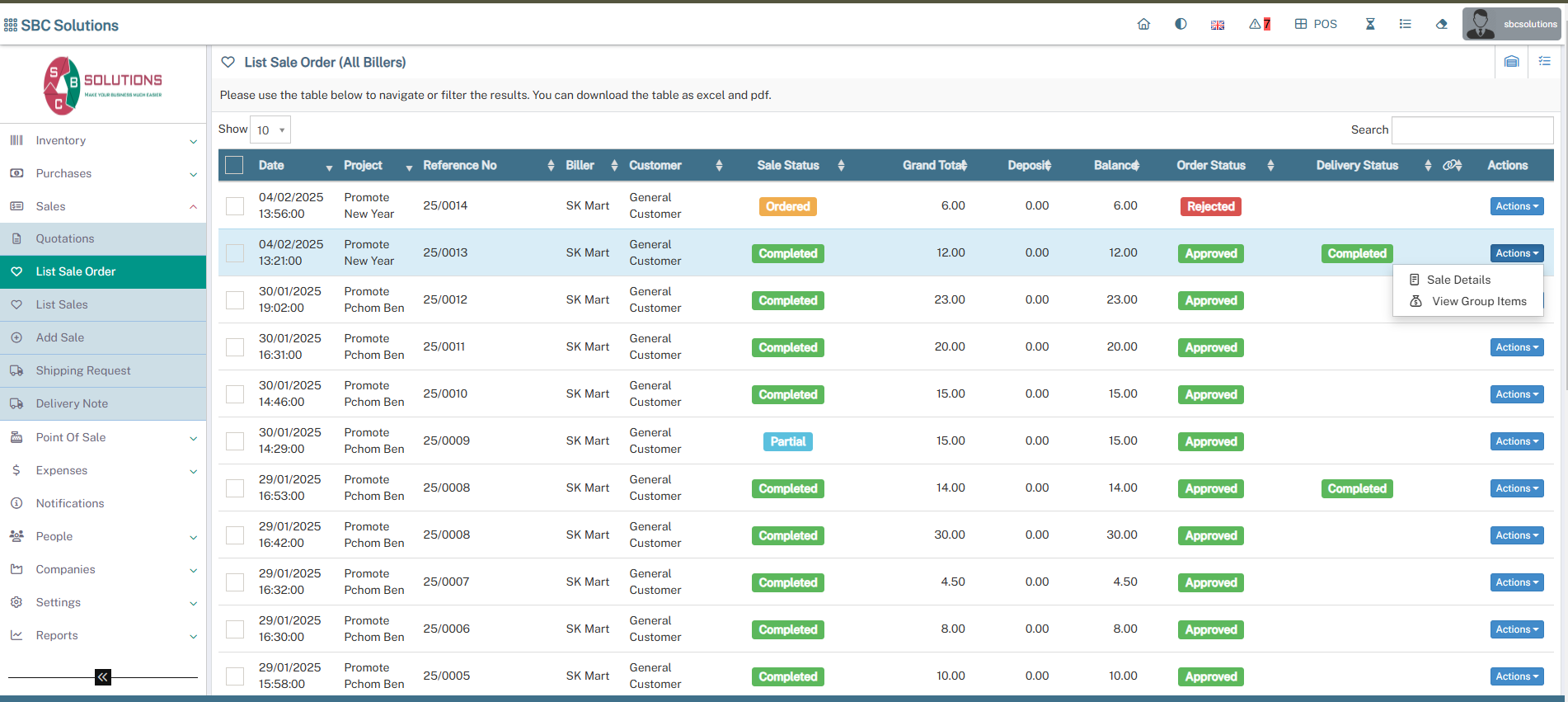Viewport: 1568px width, 702px height.
Task: Select View Group Items menu option
Action: [1478, 301]
